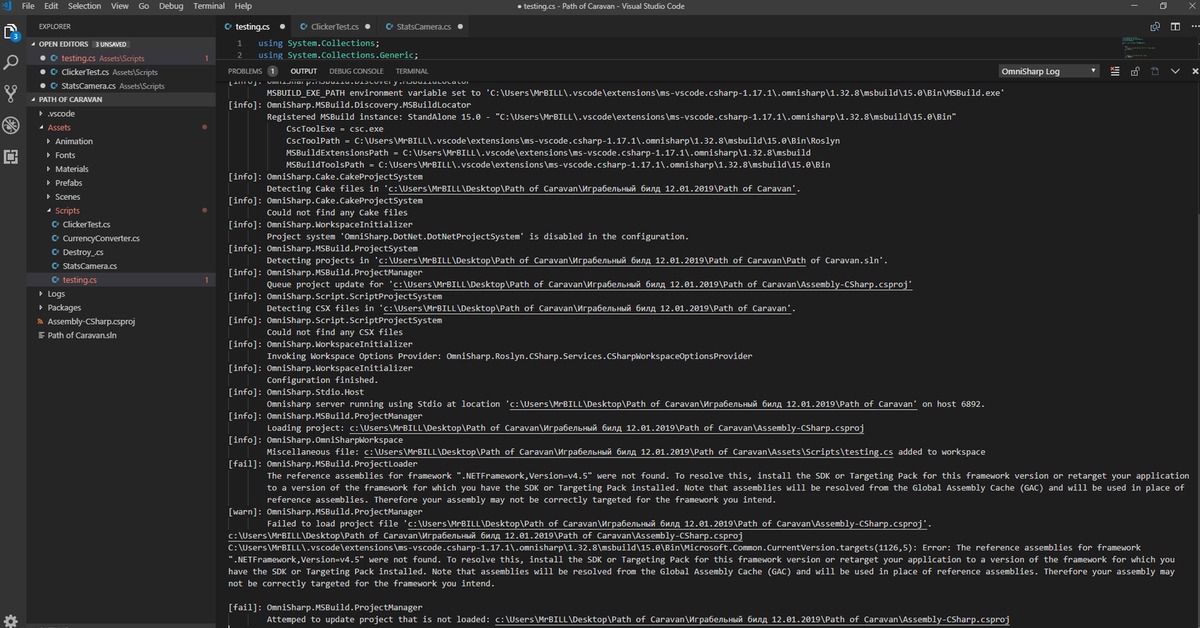Open the log output file icon
Image resolution: width=1200 pixels, height=628 pixels.
pos(1155,71)
